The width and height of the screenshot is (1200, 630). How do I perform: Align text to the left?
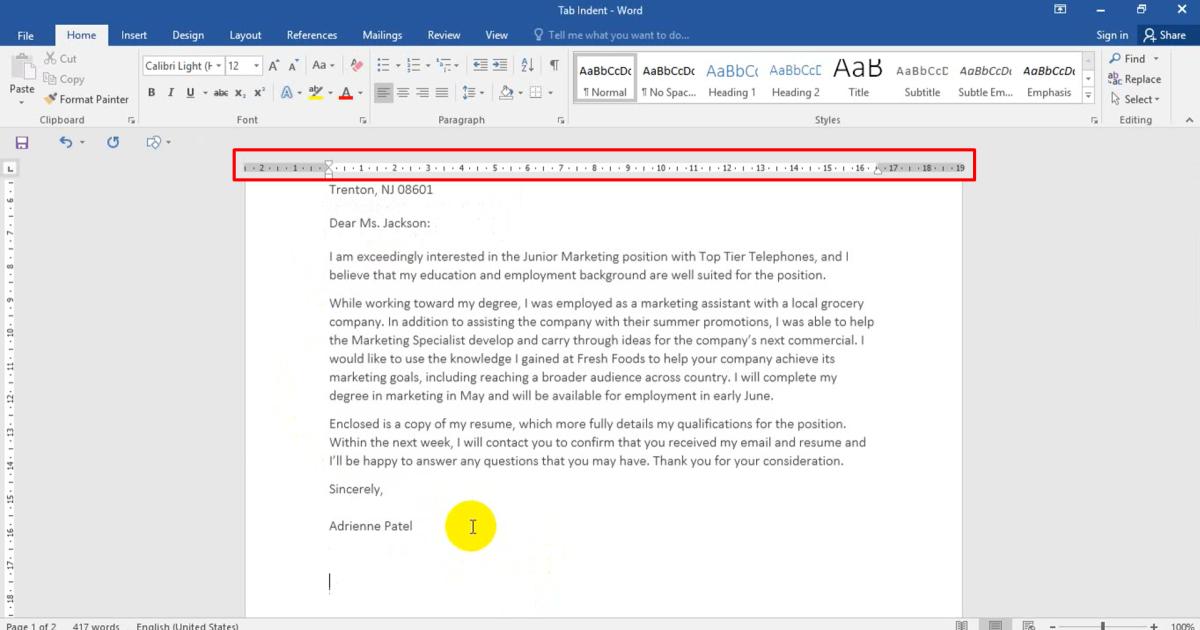[384, 93]
